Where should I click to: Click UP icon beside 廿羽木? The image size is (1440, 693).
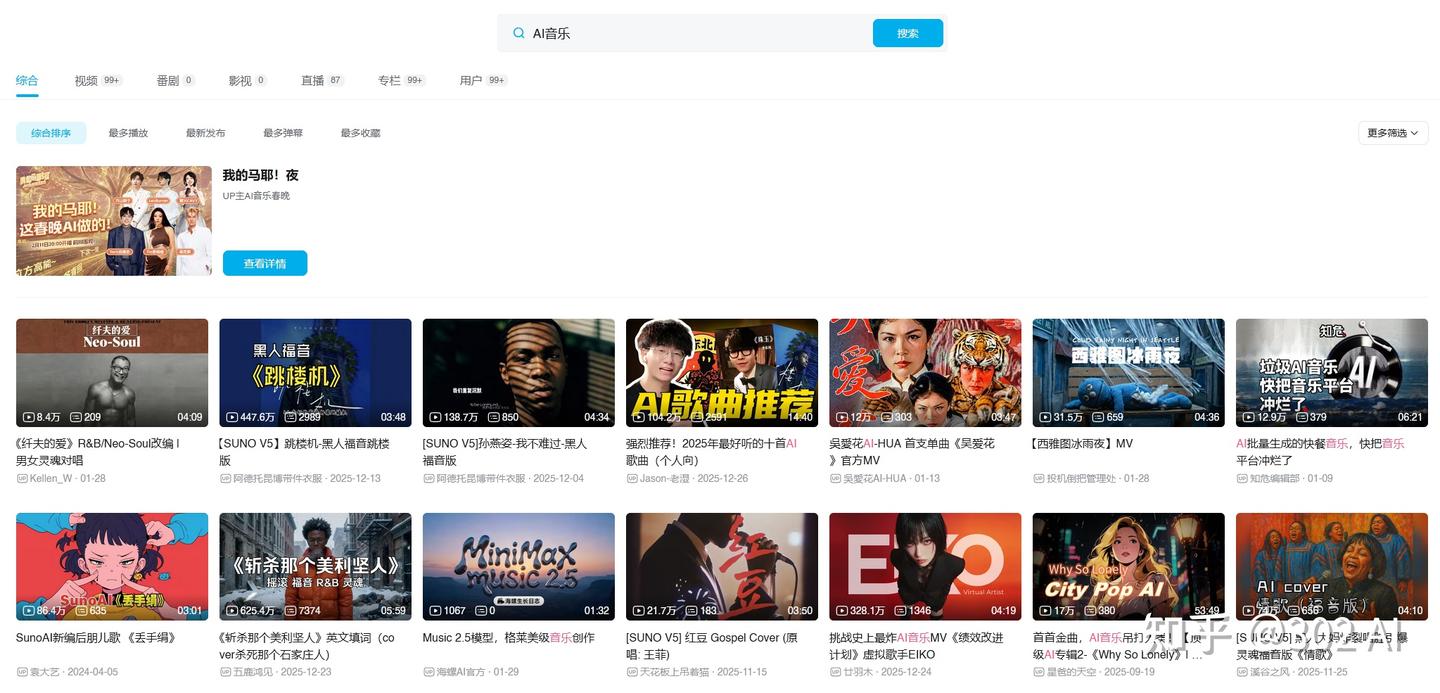coord(835,673)
